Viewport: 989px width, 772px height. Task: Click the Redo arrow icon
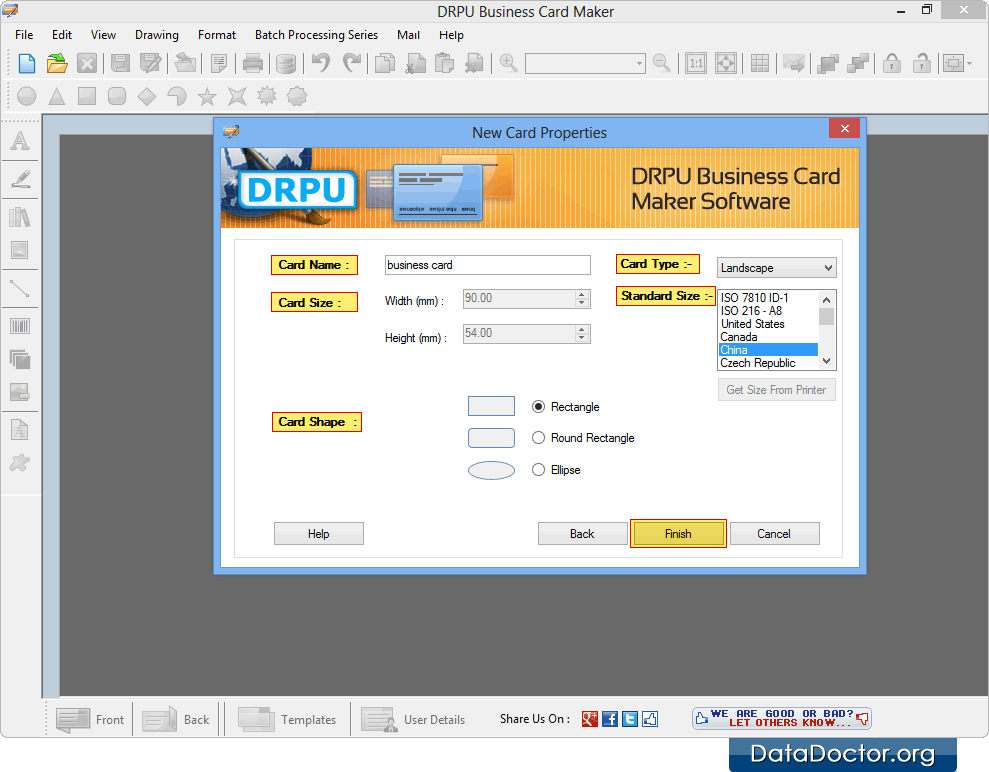click(x=352, y=63)
